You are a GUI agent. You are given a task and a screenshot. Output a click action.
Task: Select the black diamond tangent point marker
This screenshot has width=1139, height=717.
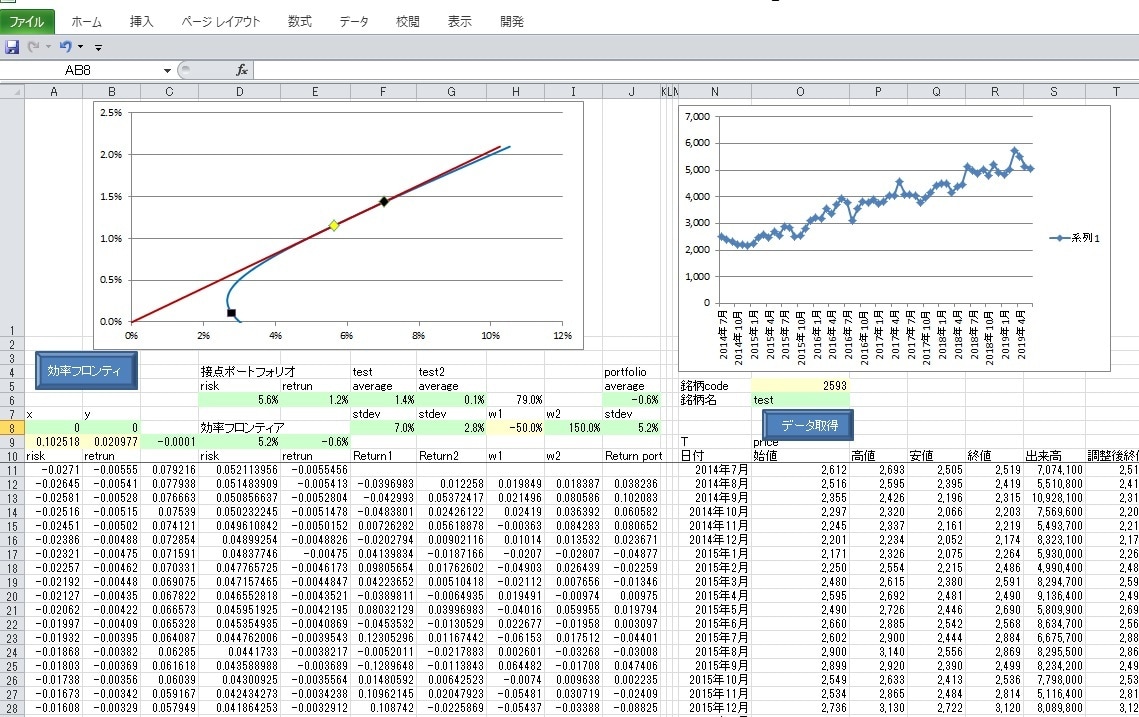point(384,201)
